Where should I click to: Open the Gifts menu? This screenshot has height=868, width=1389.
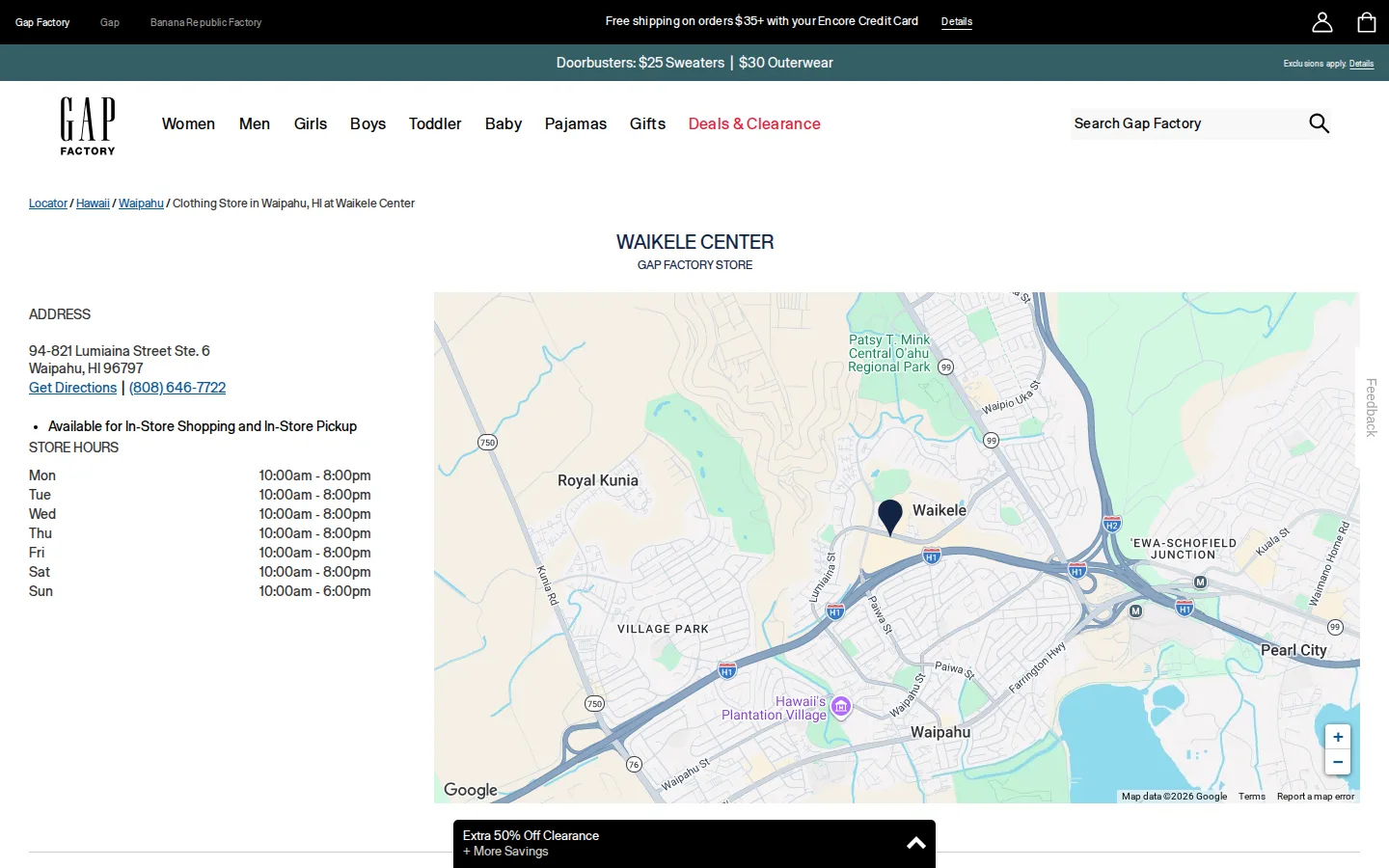(647, 123)
